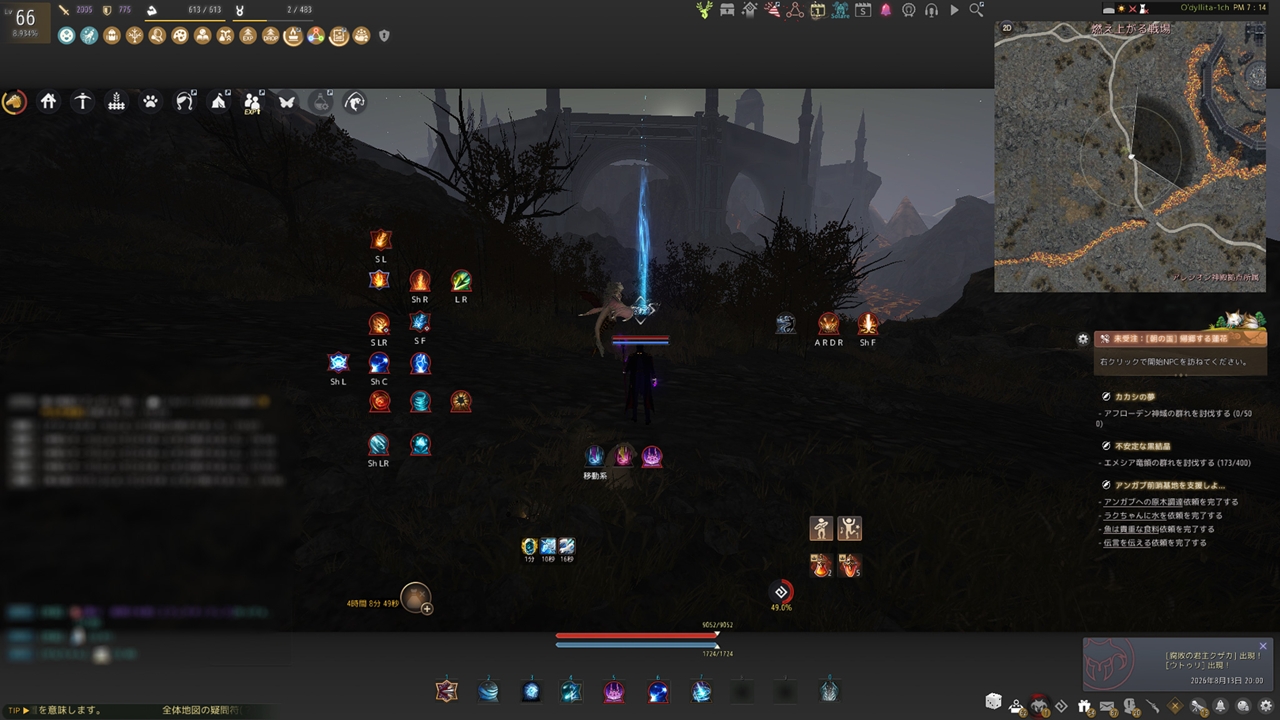Click the pink bell icon
This screenshot has width=1280, height=720.
(886, 10)
